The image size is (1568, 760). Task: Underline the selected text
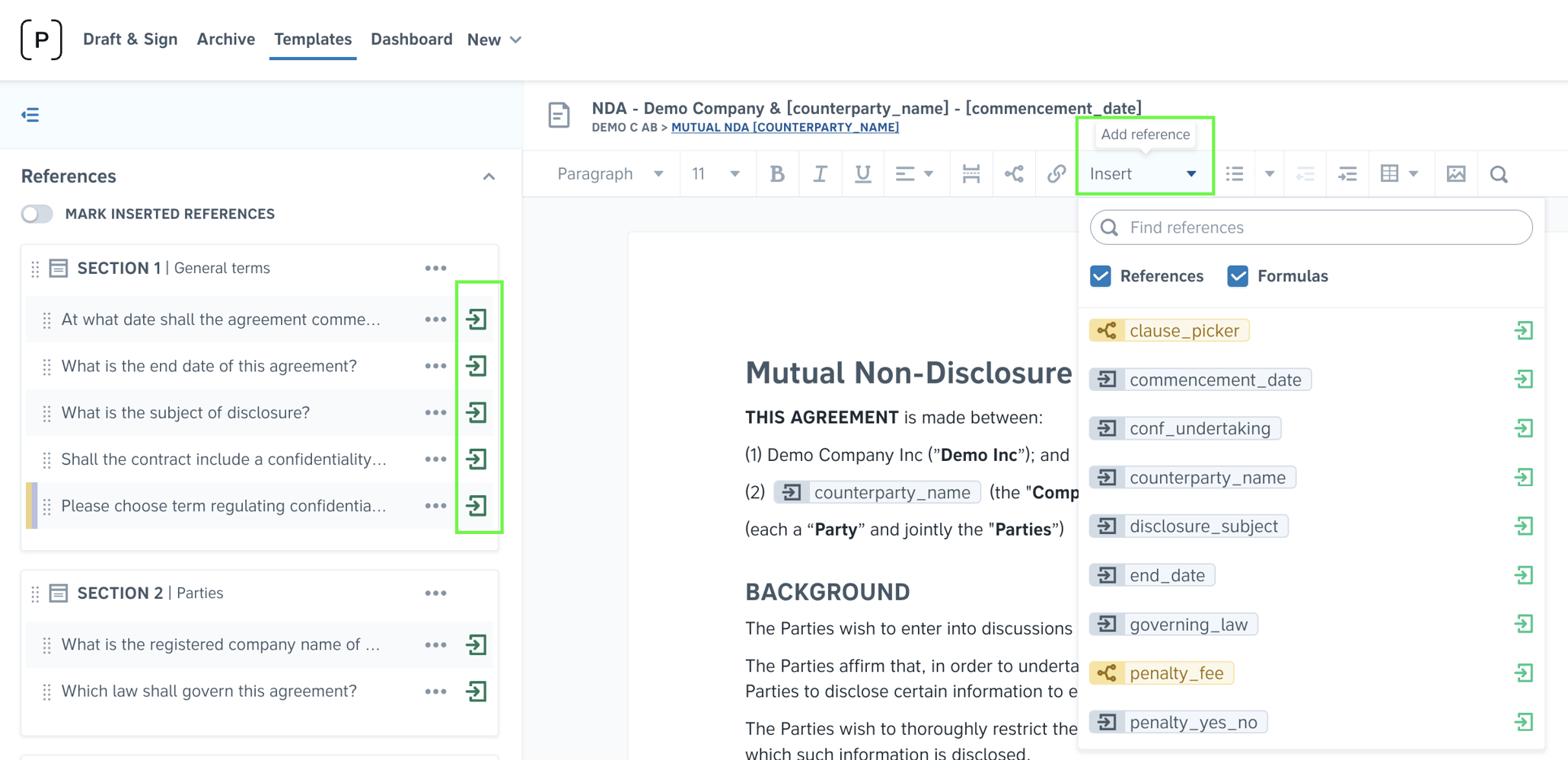point(862,173)
